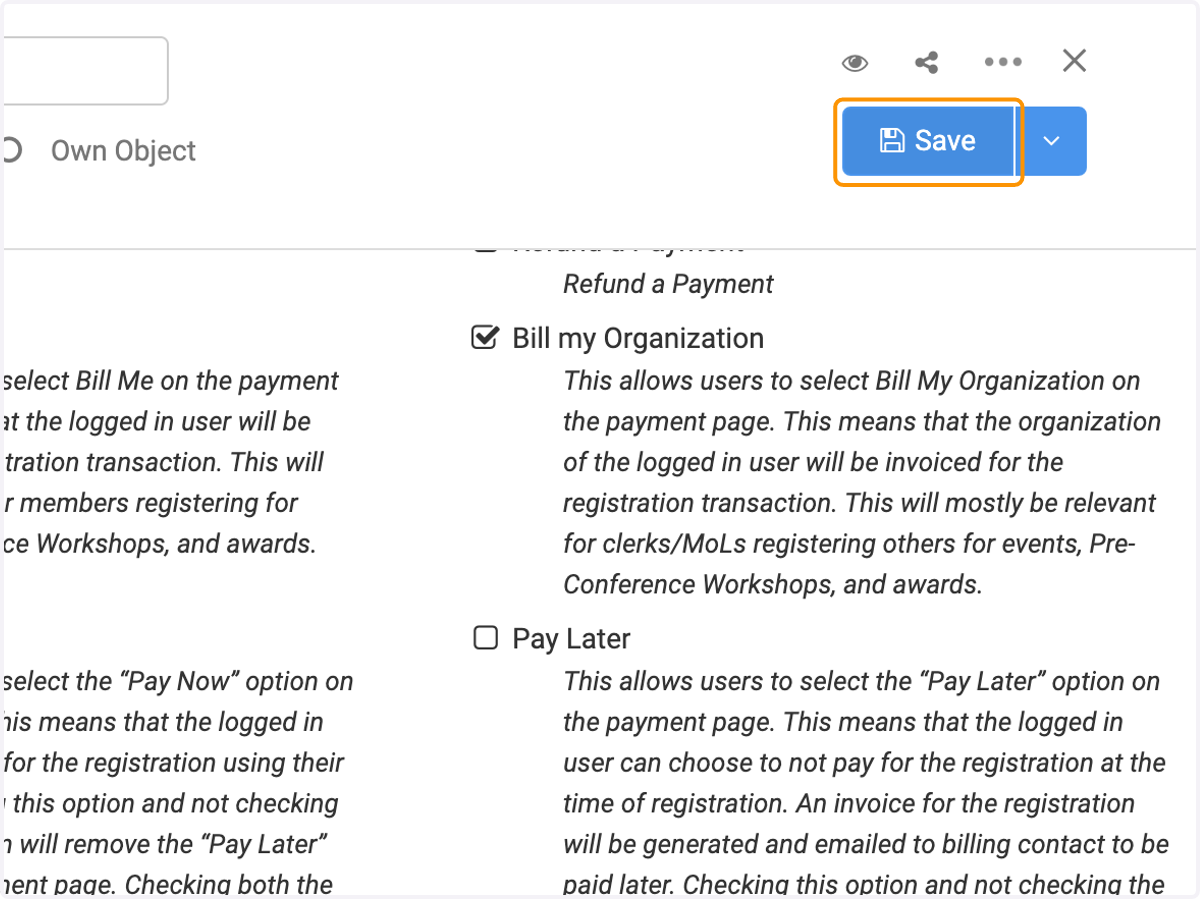
Task: Click the Bill My Organization description paragraph
Action: [861, 482]
